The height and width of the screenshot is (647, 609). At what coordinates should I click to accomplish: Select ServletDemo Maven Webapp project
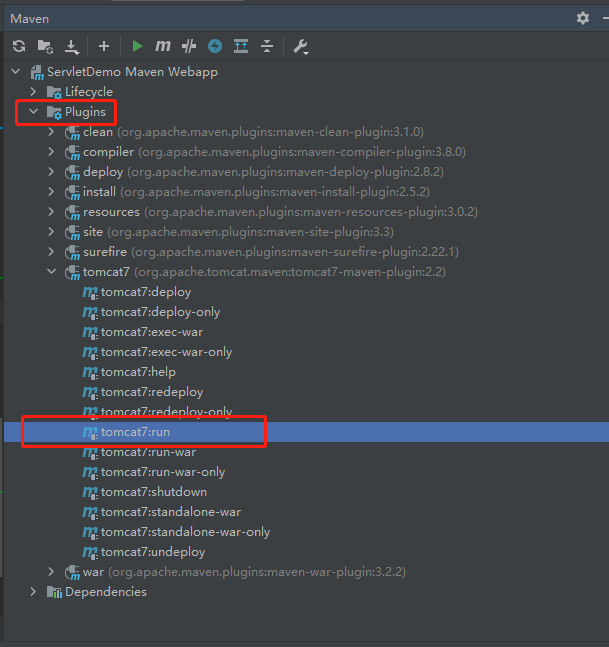pos(132,72)
